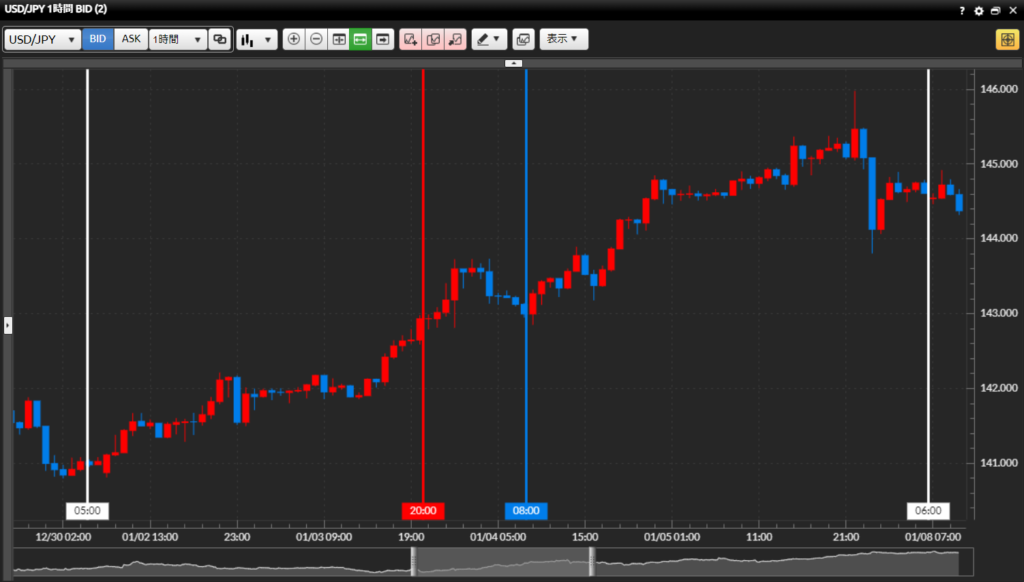1024x582 pixels.
Task: Open the 表示 display menu
Action: [x=564, y=39]
